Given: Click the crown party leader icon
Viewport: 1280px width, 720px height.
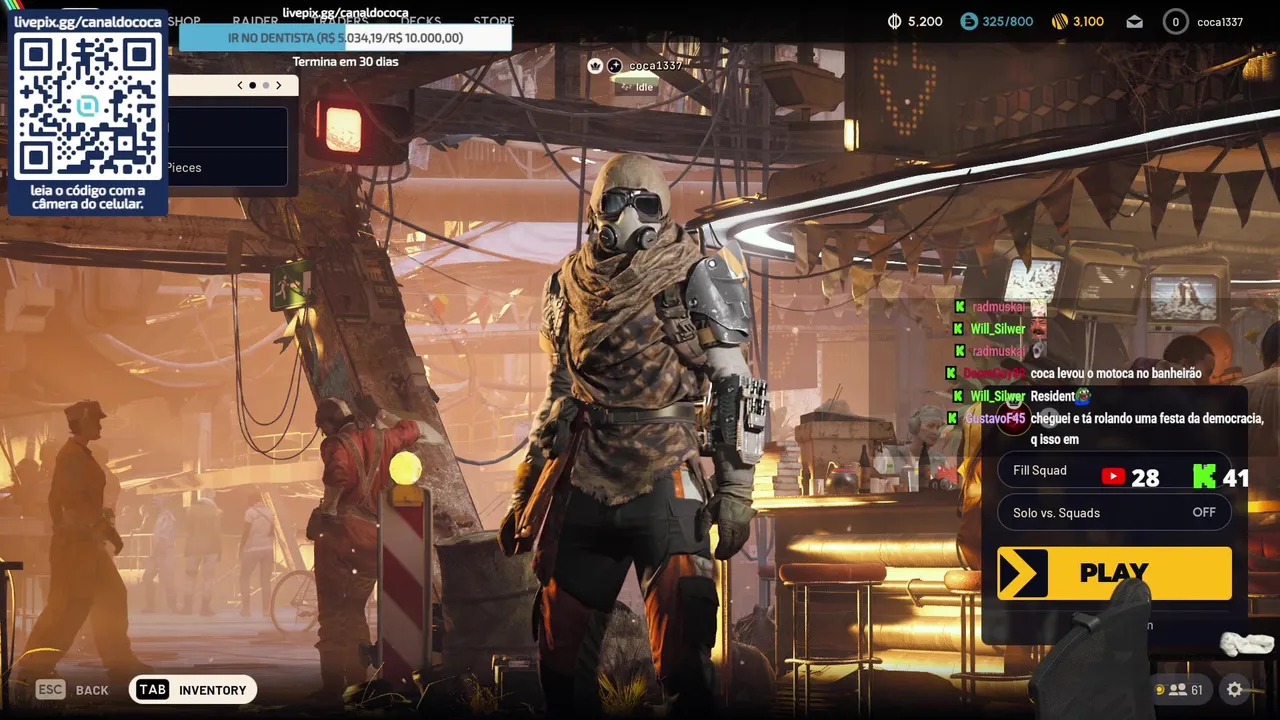Looking at the screenshot, I should [x=595, y=65].
